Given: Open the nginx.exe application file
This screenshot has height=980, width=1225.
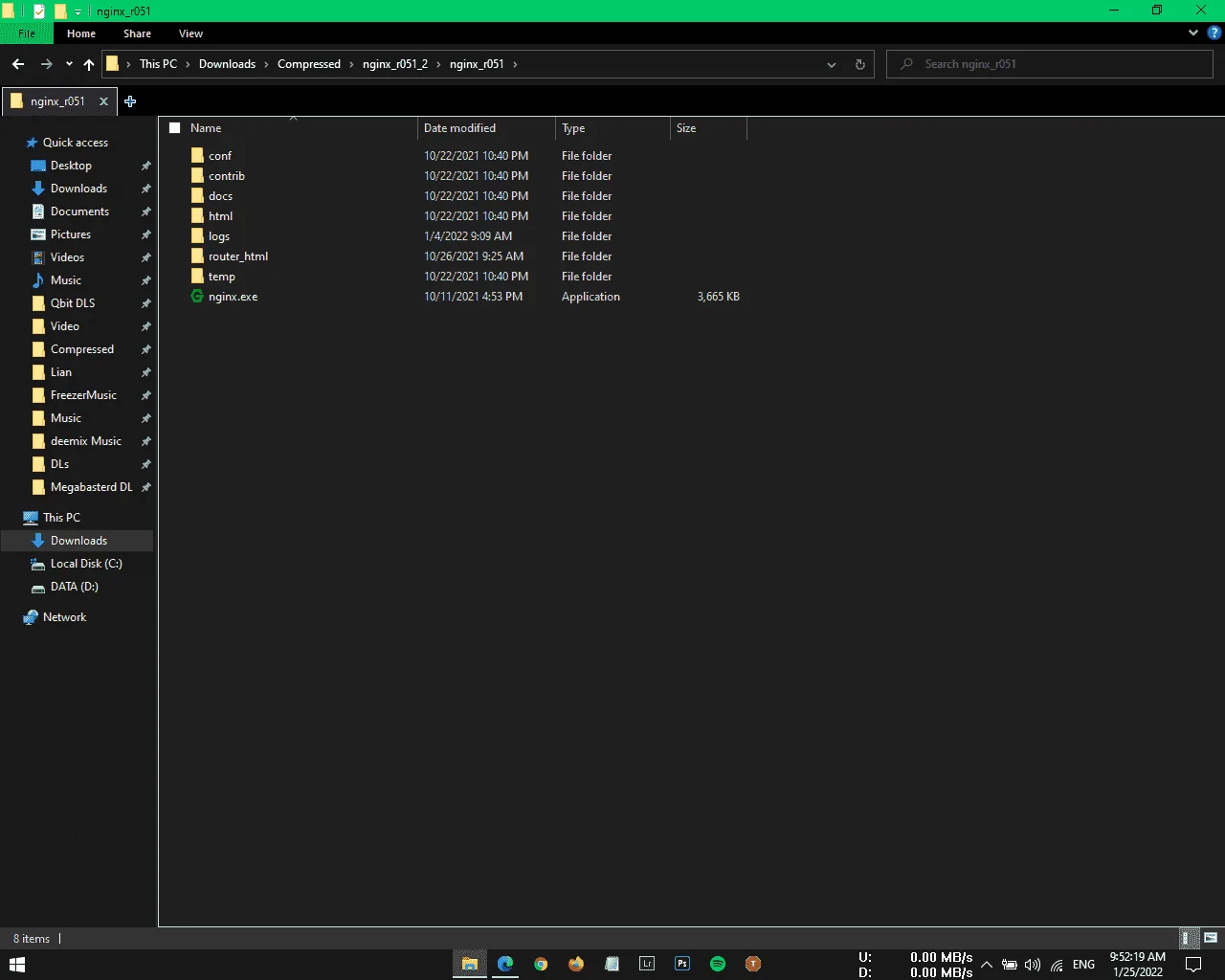Looking at the screenshot, I should pos(233,297).
